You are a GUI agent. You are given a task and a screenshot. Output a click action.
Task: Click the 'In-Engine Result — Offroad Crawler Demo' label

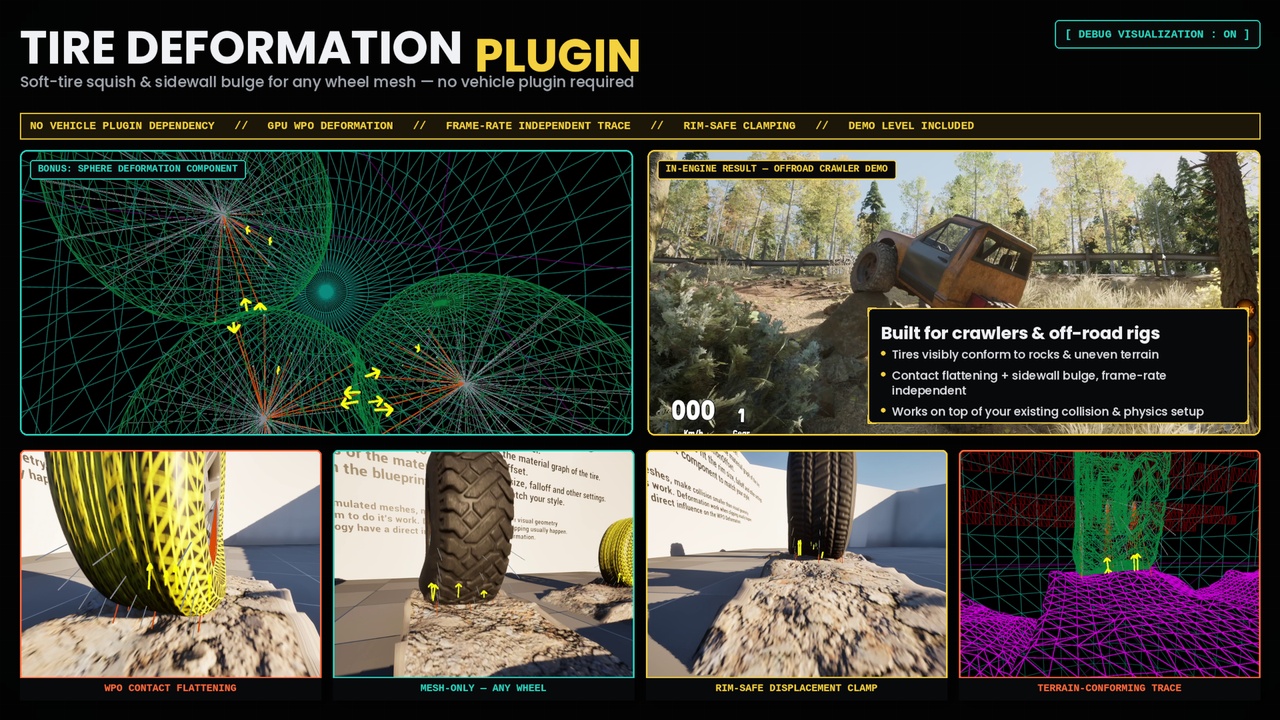pyautogui.click(x=776, y=169)
